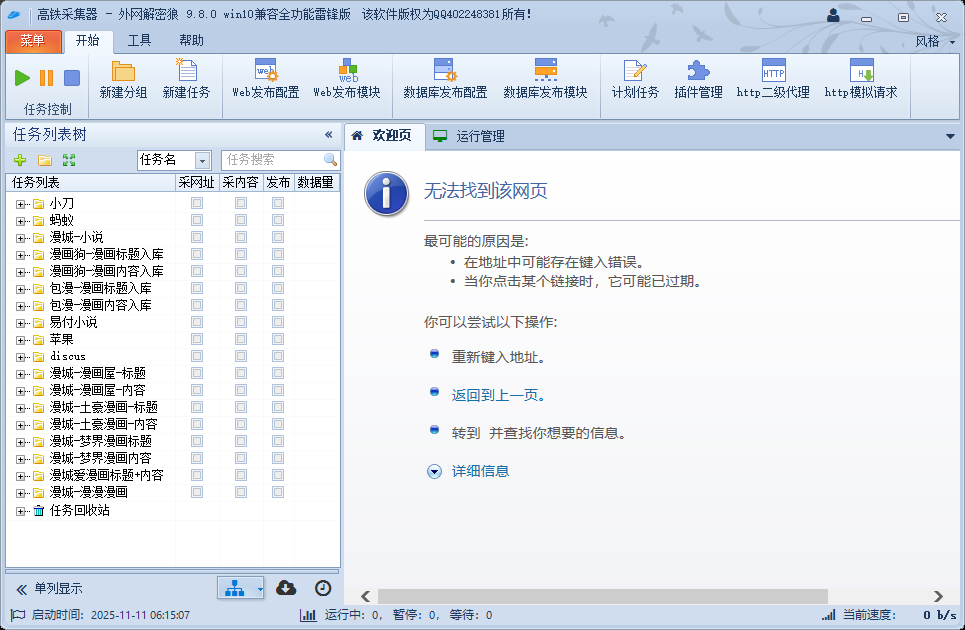Pause the current task with pause button
The height and width of the screenshot is (630, 965).
(44, 77)
